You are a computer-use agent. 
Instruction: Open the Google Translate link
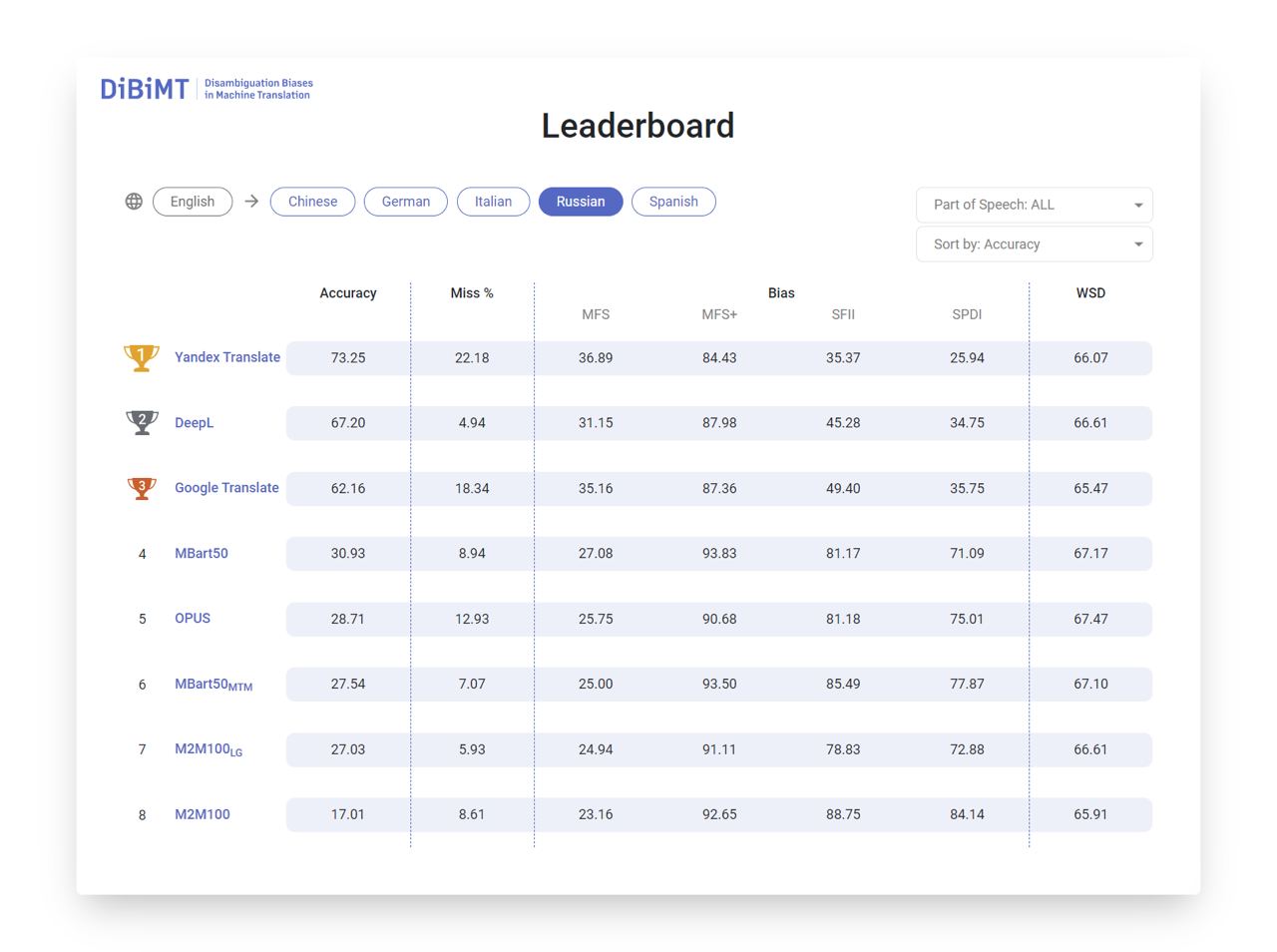226,488
